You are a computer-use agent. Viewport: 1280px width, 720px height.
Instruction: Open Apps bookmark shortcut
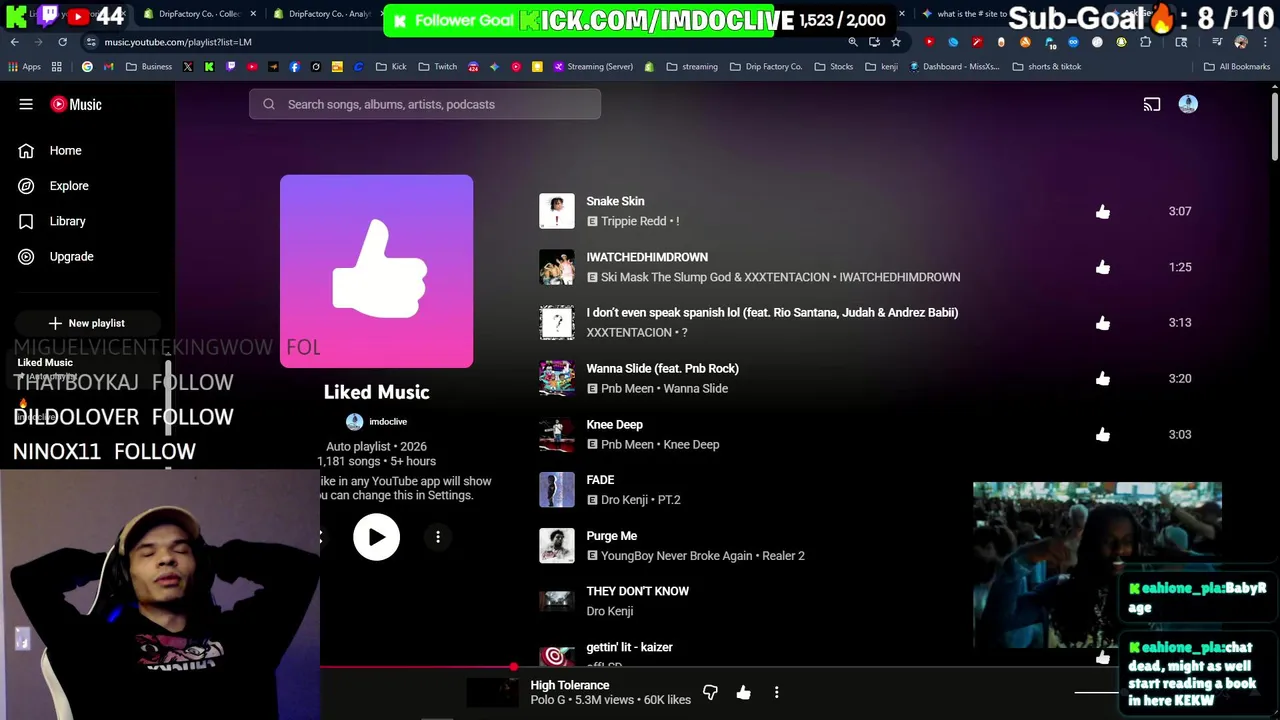tap(24, 67)
